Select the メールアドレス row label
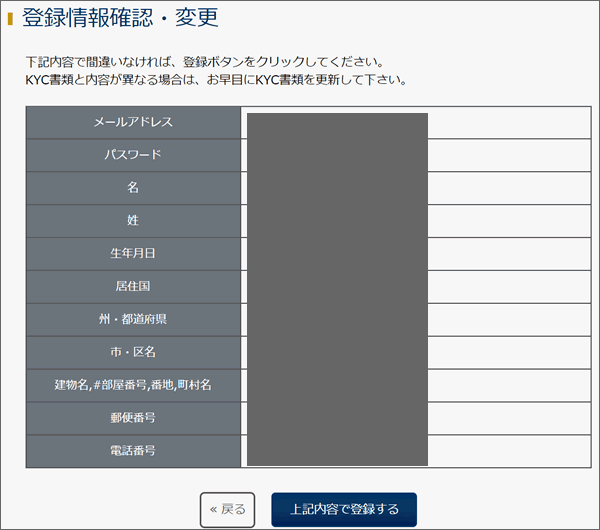600x530 pixels. [x=133, y=122]
